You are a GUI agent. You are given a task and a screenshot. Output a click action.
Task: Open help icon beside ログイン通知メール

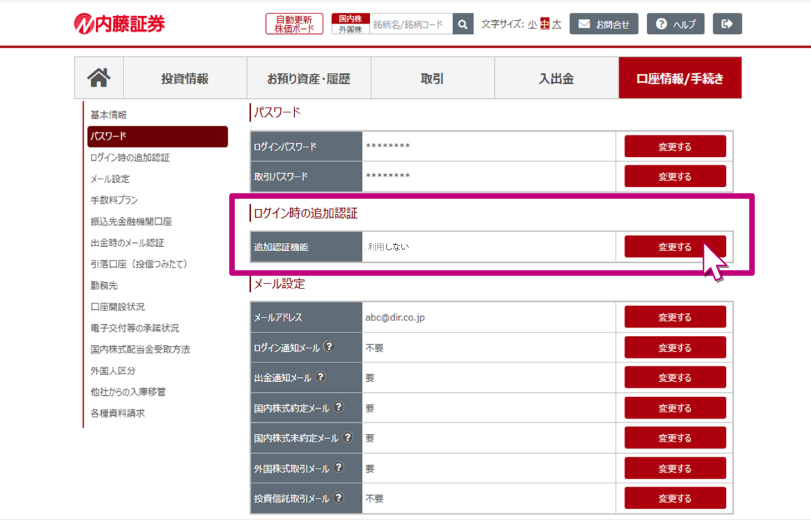(328, 347)
